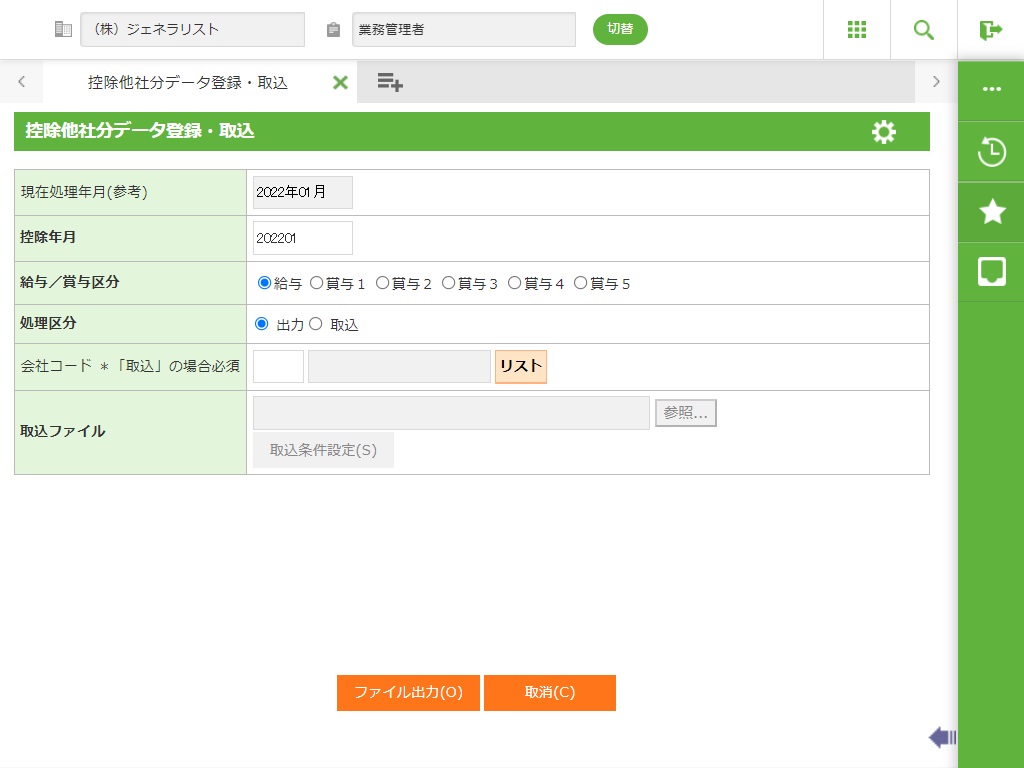Open the history clock icon in sidebar
The image size is (1024, 768).
click(991, 152)
